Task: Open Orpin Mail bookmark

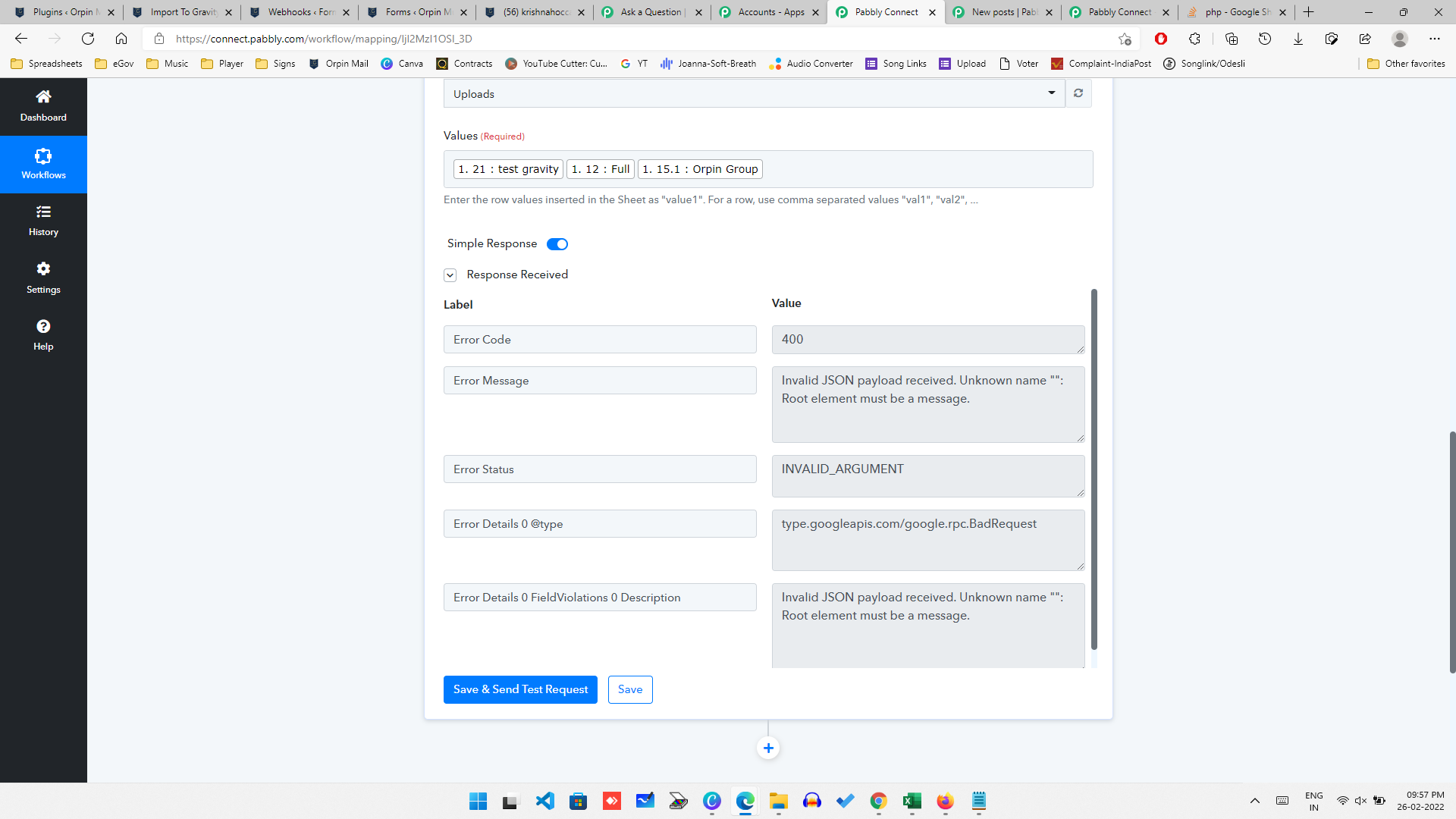Action: tap(338, 64)
